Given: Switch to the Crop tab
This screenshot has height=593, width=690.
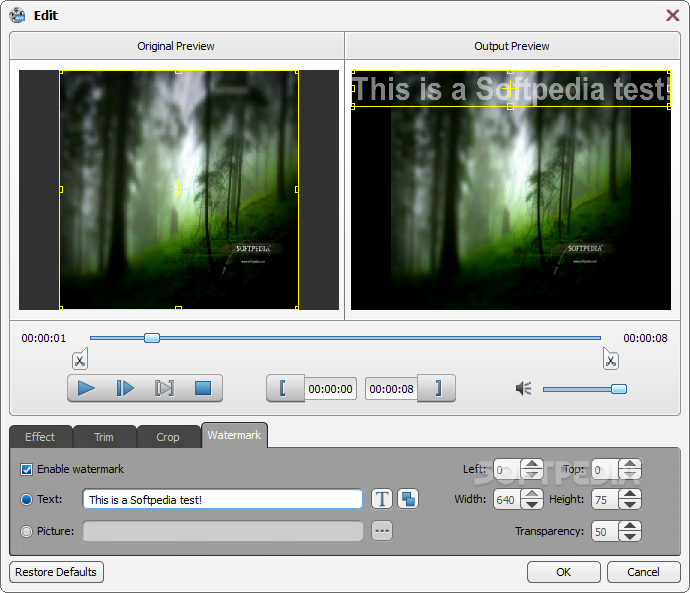Looking at the screenshot, I should coord(168,437).
